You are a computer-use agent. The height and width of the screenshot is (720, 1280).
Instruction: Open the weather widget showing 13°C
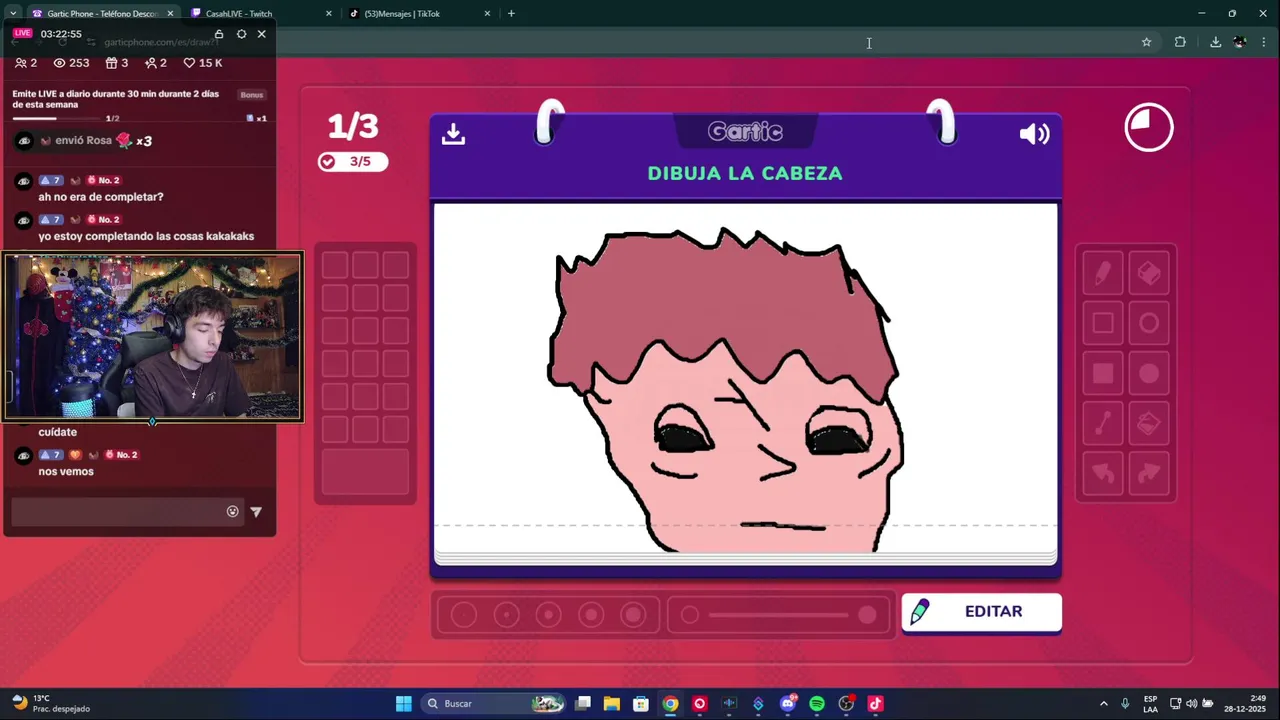coord(50,703)
